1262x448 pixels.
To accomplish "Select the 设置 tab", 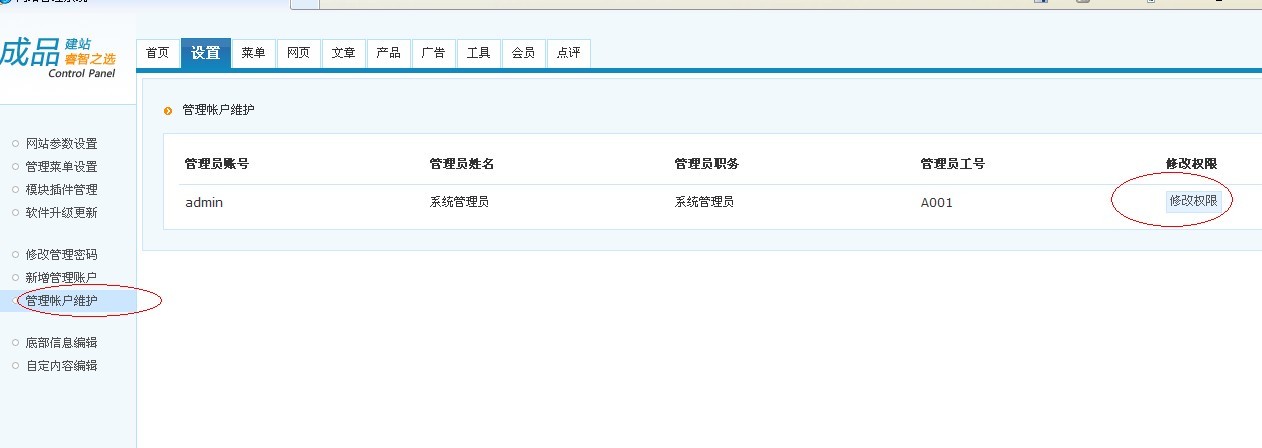I will 205,53.
